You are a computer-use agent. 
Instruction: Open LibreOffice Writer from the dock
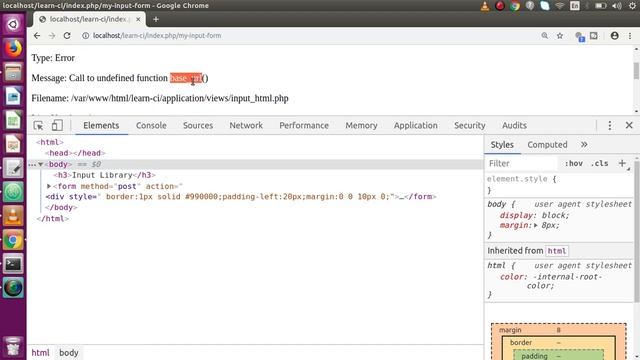tap(13, 97)
